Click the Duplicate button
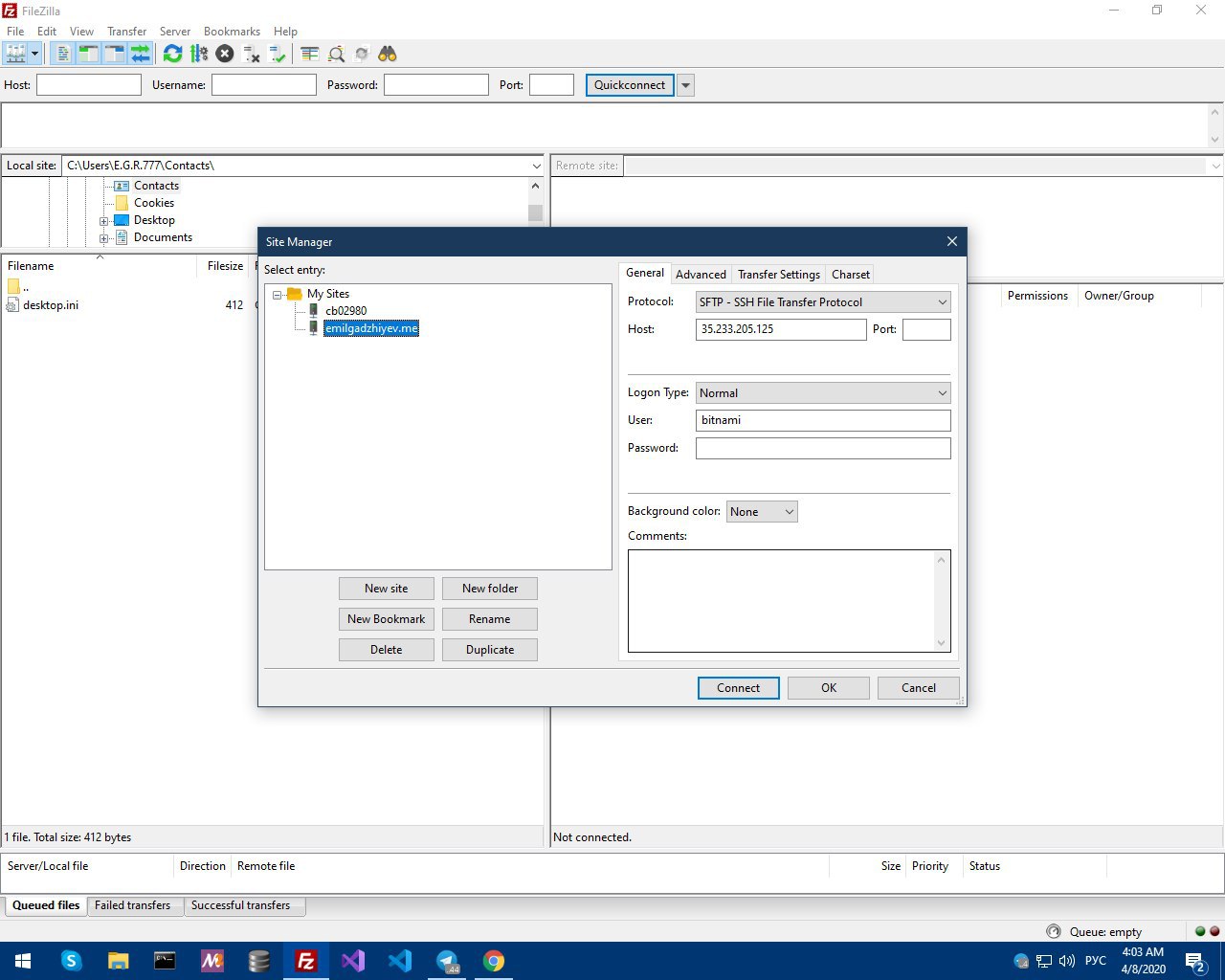 pos(490,650)
